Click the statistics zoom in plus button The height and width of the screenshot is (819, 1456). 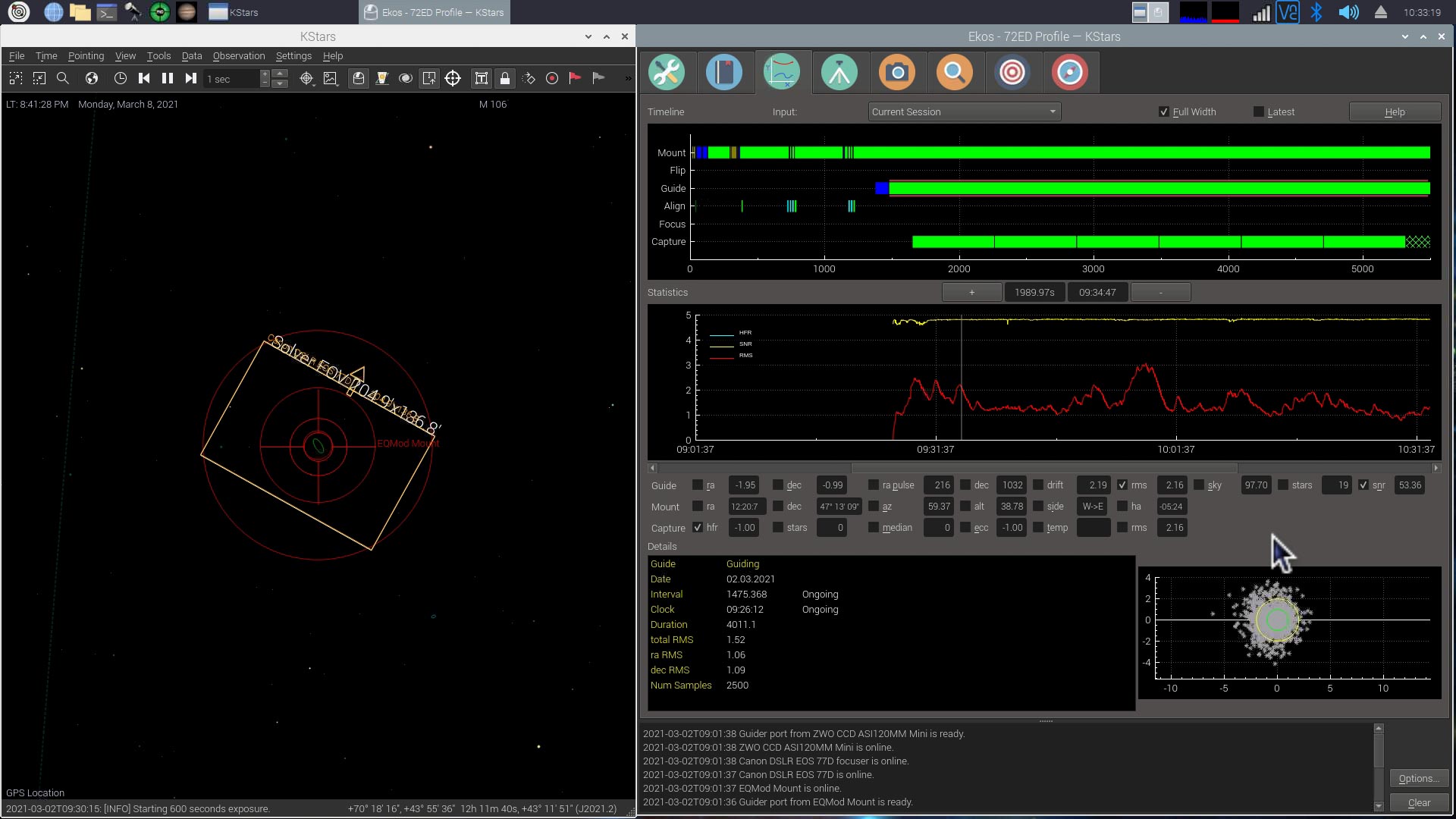[x=971, y=293]
